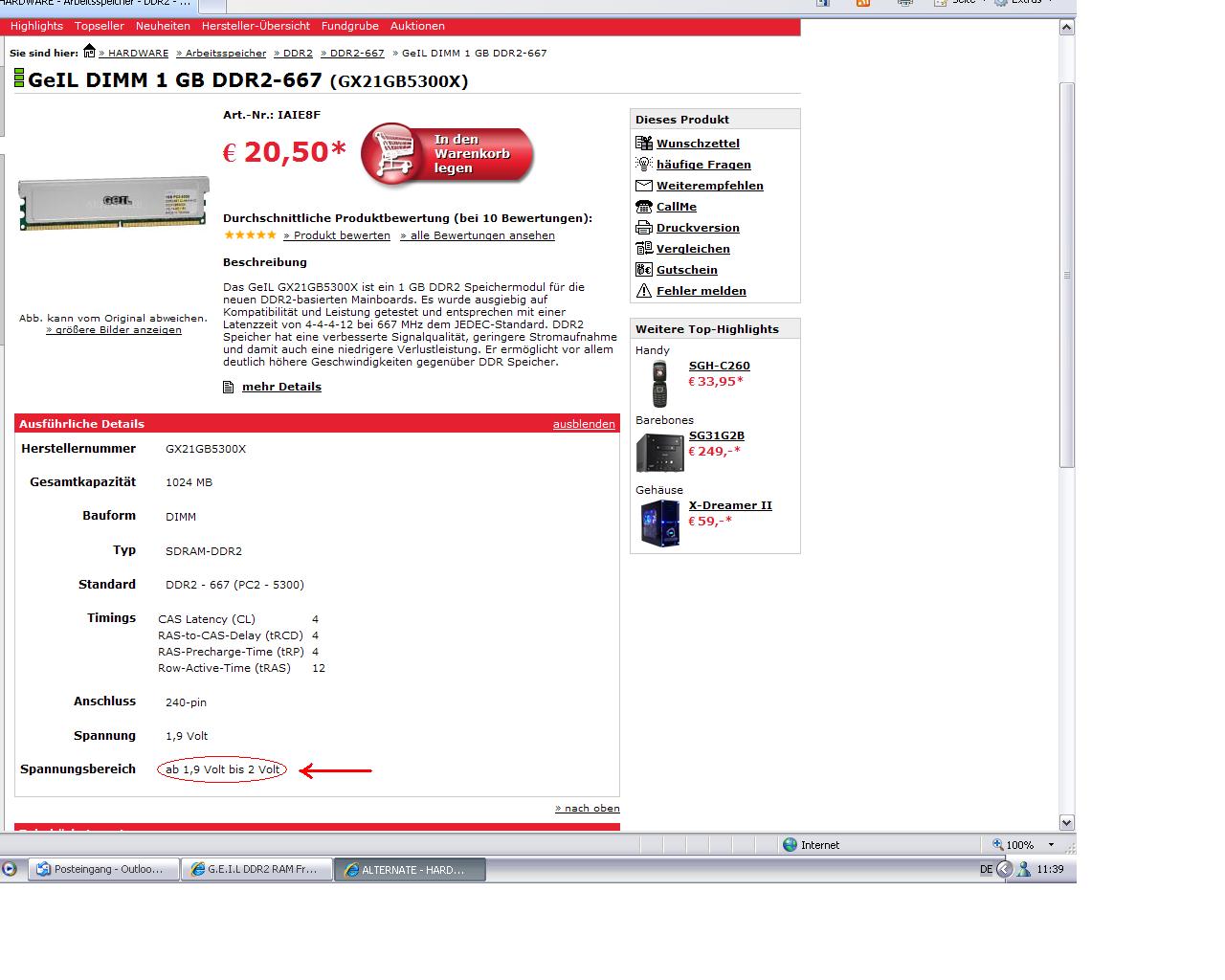Screen dimensions: 1225x980
Task: Open the Neuheiten menu
Action: coord(163,26)
